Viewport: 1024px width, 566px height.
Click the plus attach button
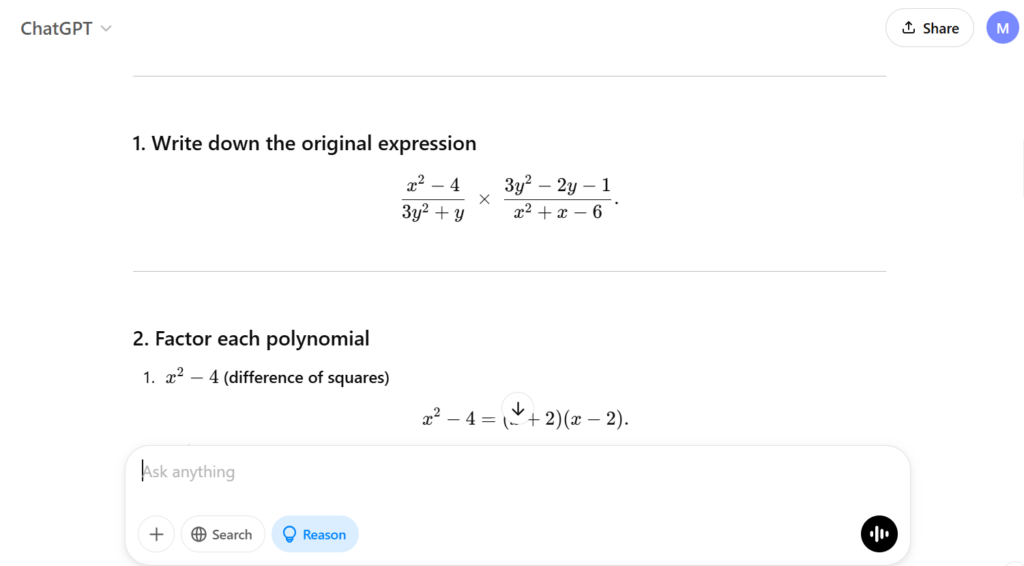[x=156, y=534]
